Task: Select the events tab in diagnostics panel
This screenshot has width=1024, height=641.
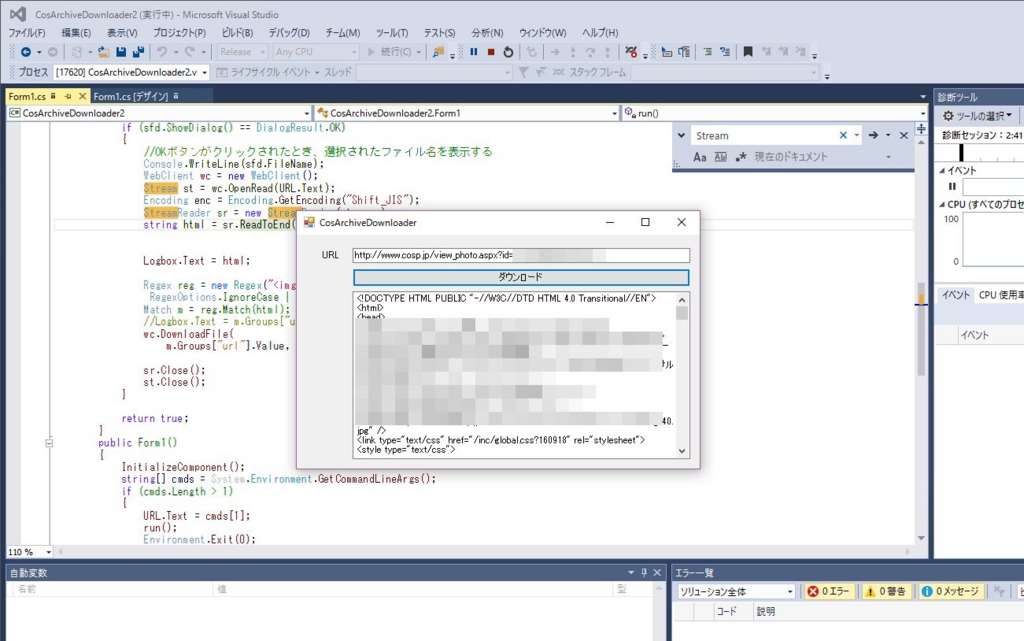Action: point(955,295)
